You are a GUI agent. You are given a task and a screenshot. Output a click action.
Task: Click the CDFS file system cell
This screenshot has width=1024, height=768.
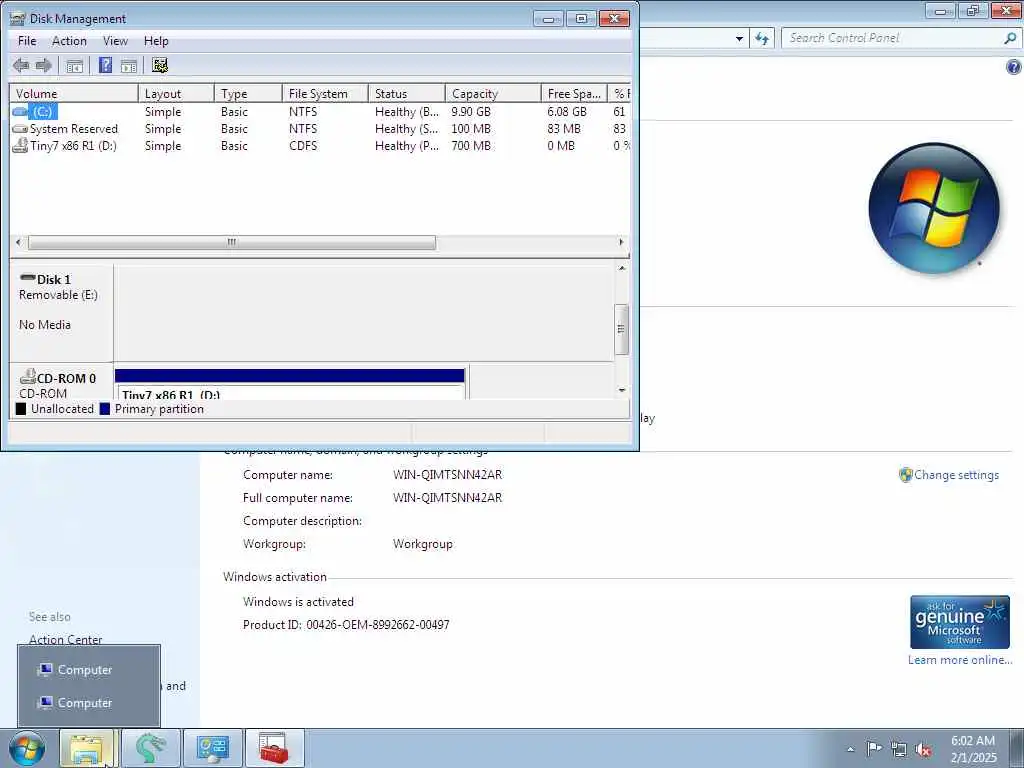pos(303,146)
